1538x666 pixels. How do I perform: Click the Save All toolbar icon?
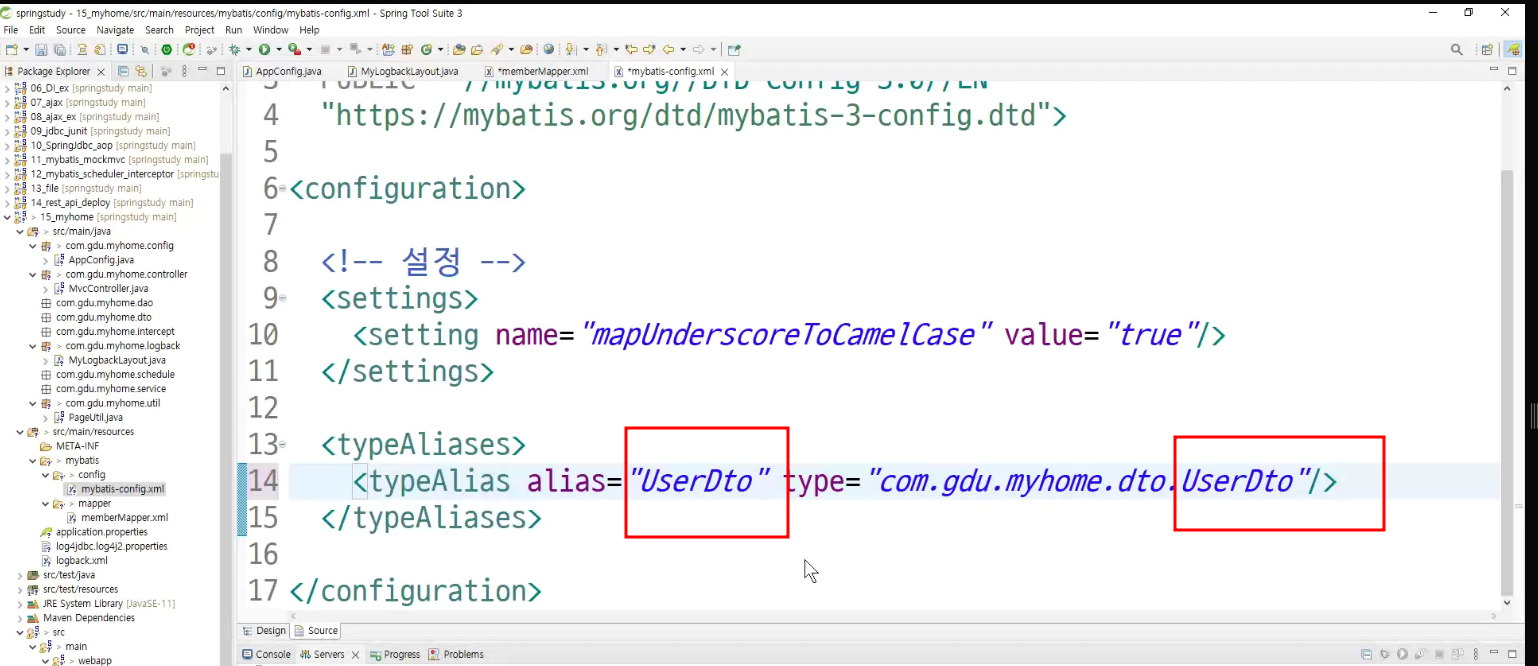click(x=60, y=49)
